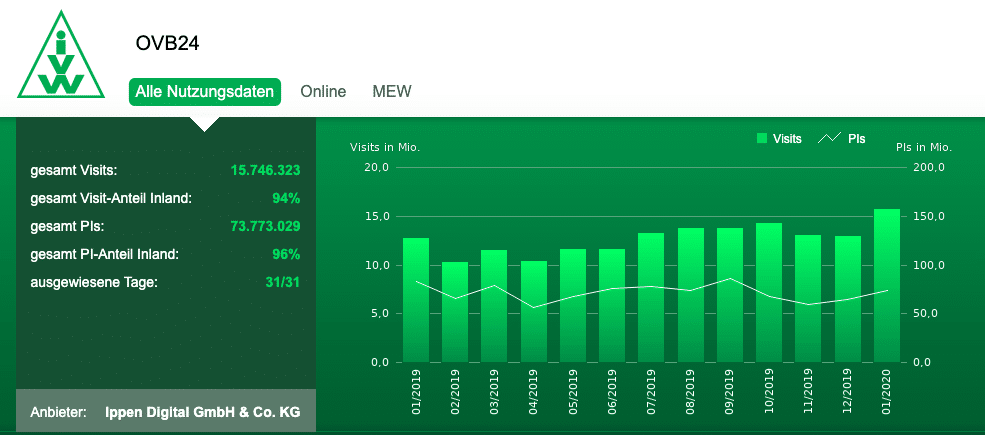Click the 200,0 right axis label

pos(928,168)
